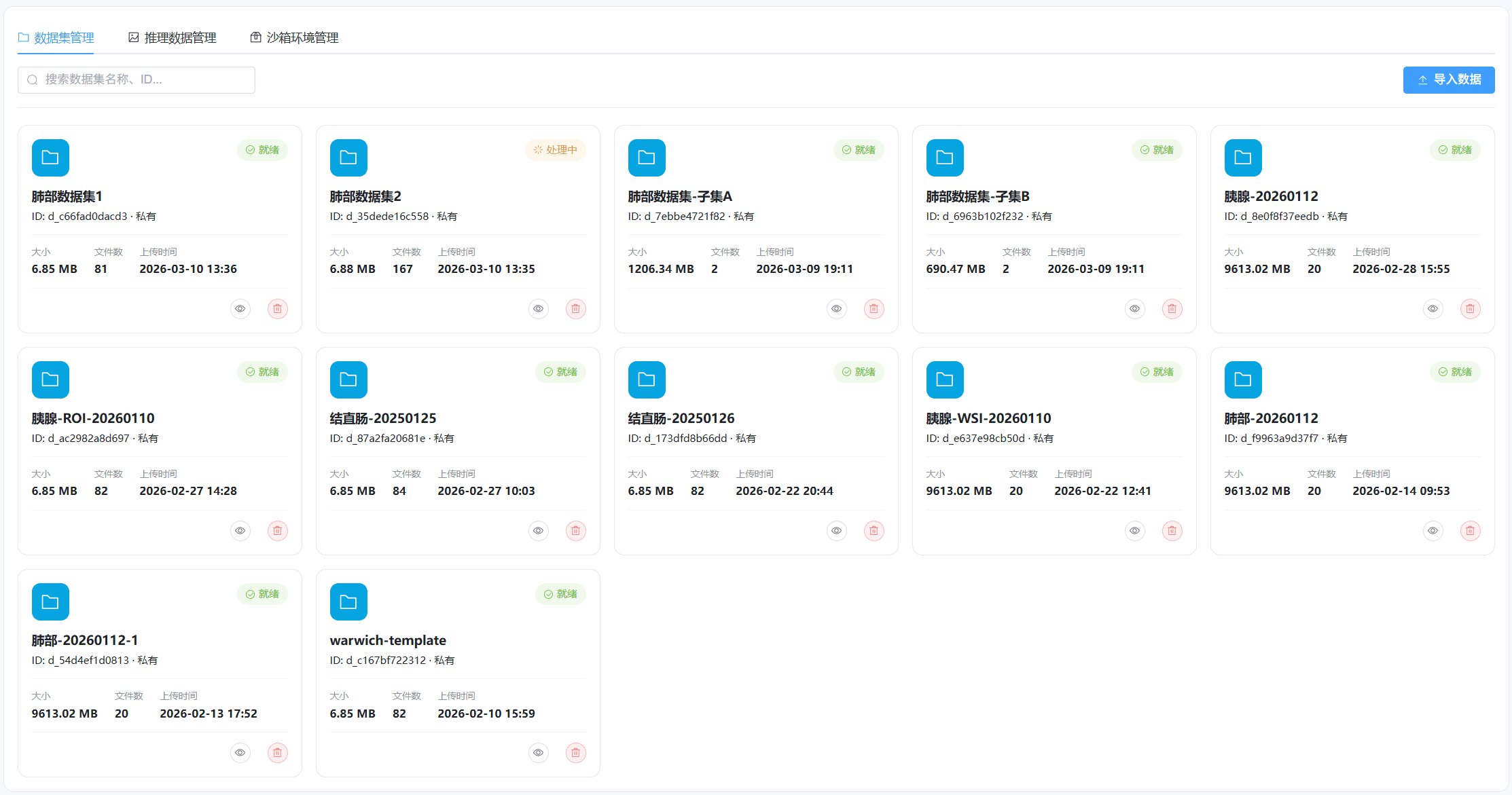Delete the 结直肠-20250125 dataset via trash icon
Viewport: 1512px width, 795px height.
pos(575,530)
